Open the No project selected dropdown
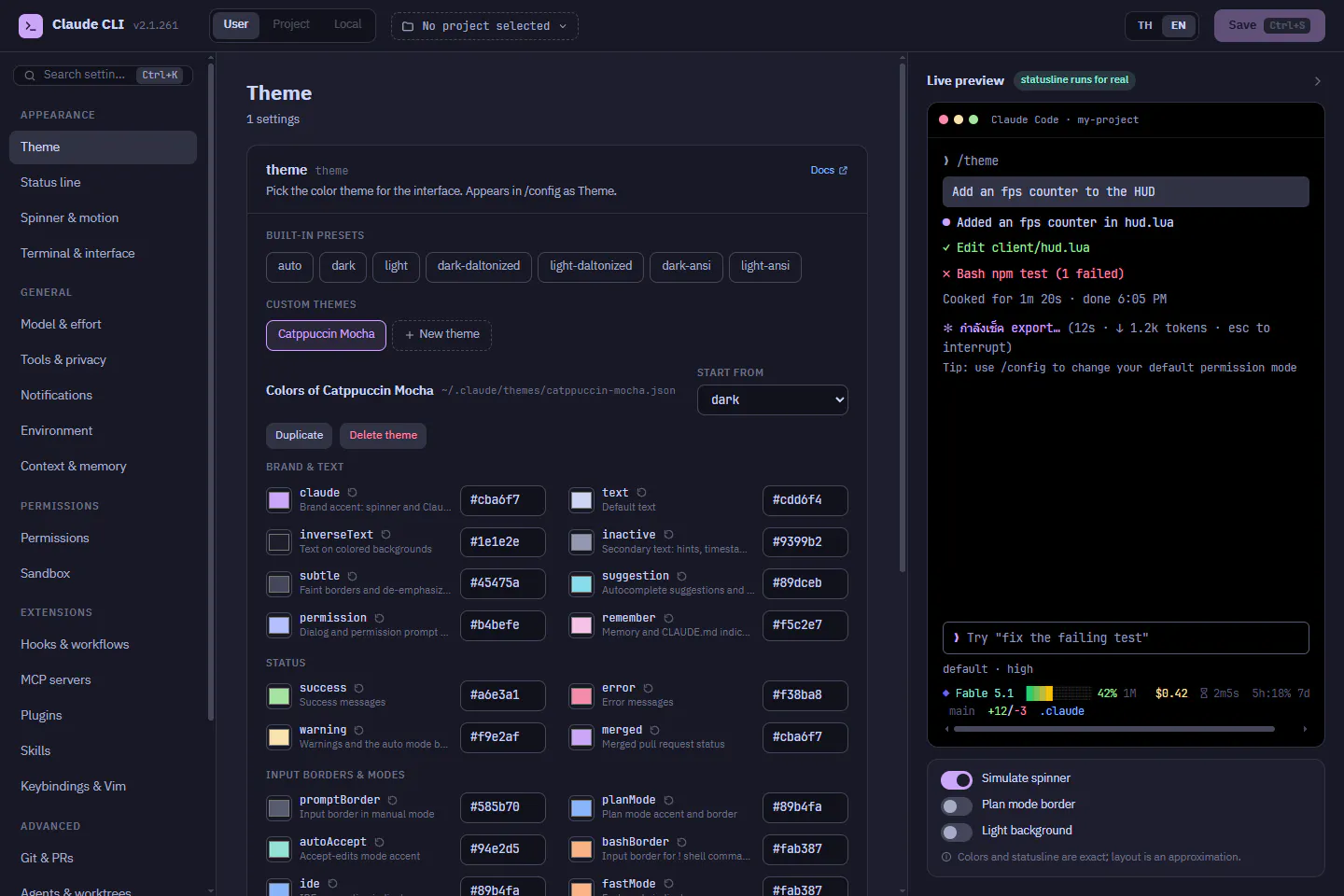1344x896 pixels. tap(484, 26)
